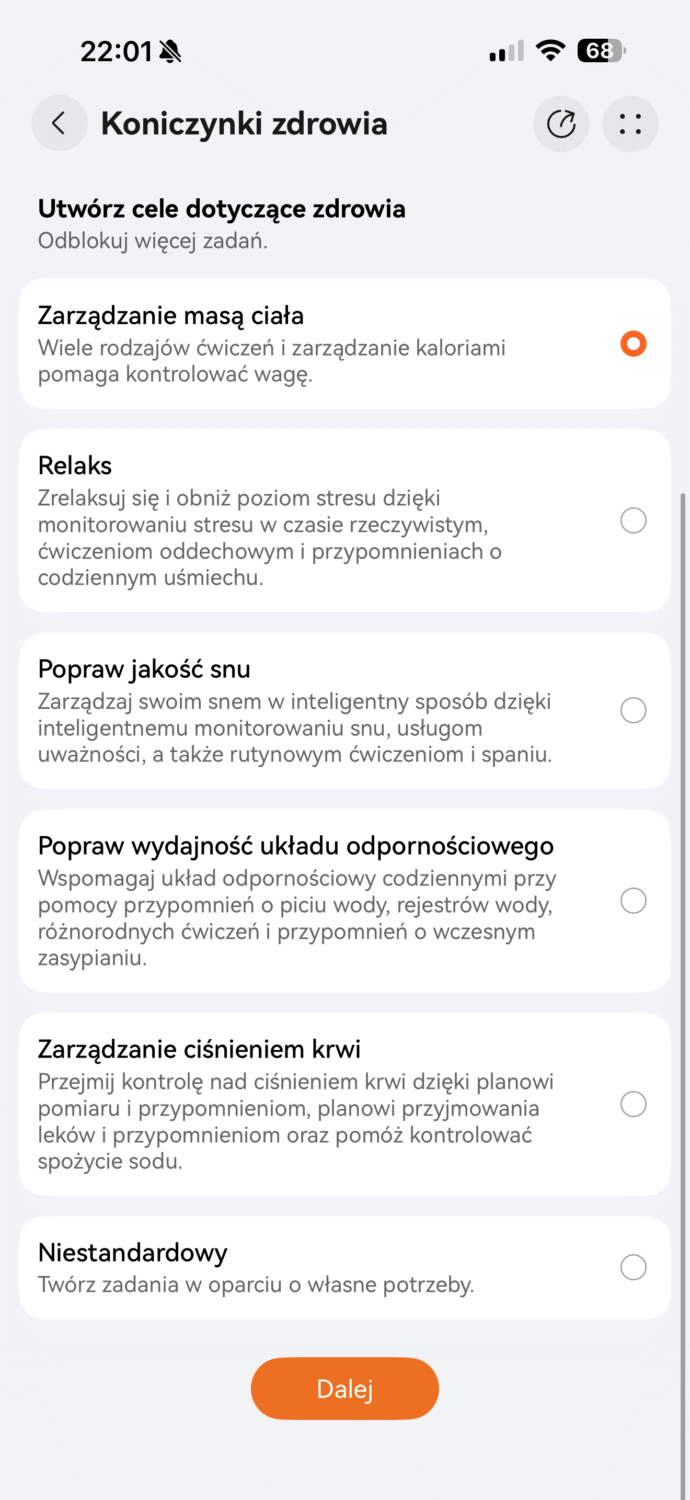Tap the Niestandardowy goal card title

coord(133,1253)
